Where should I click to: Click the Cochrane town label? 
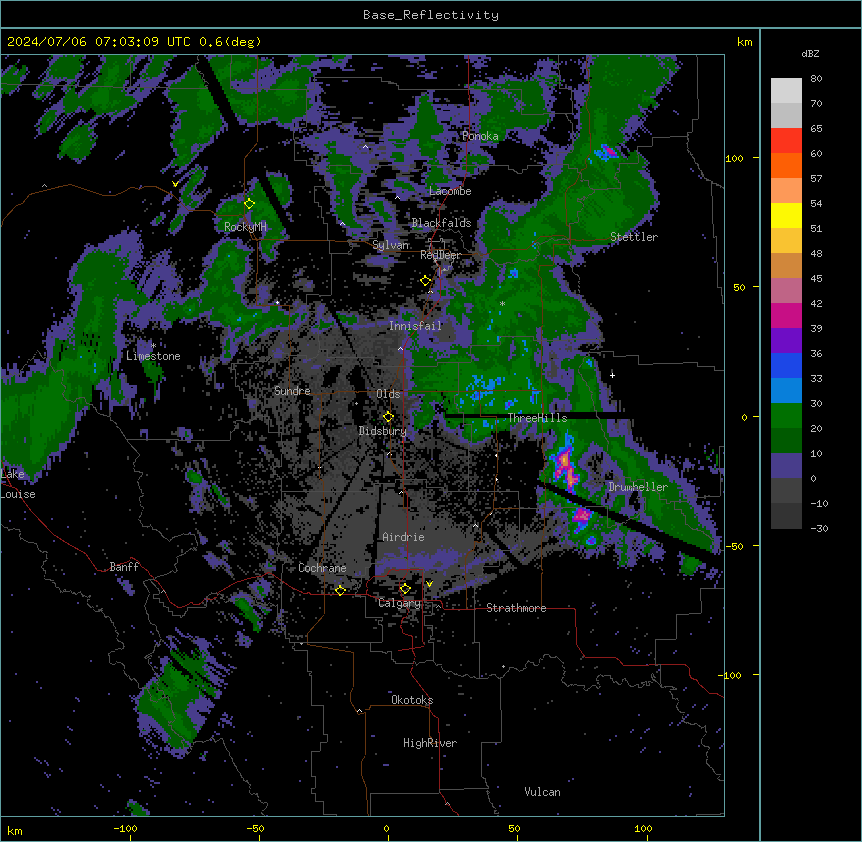coord(322,568)
